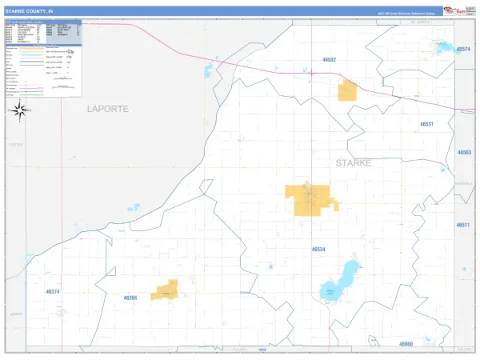Click the faint "PORTER" county label
The height and width of the screenshot is (360, 480).
pos(16,145)
